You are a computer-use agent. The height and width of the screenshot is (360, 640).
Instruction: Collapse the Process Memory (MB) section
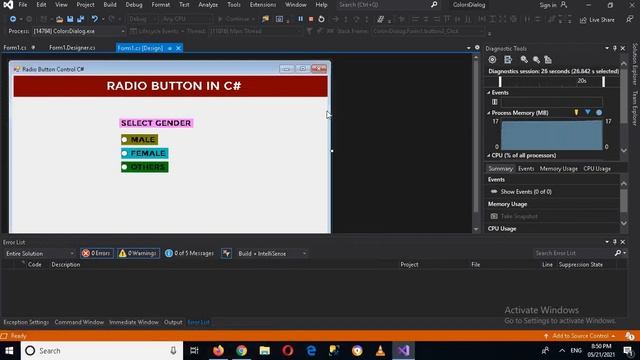(x=489, y=113)
